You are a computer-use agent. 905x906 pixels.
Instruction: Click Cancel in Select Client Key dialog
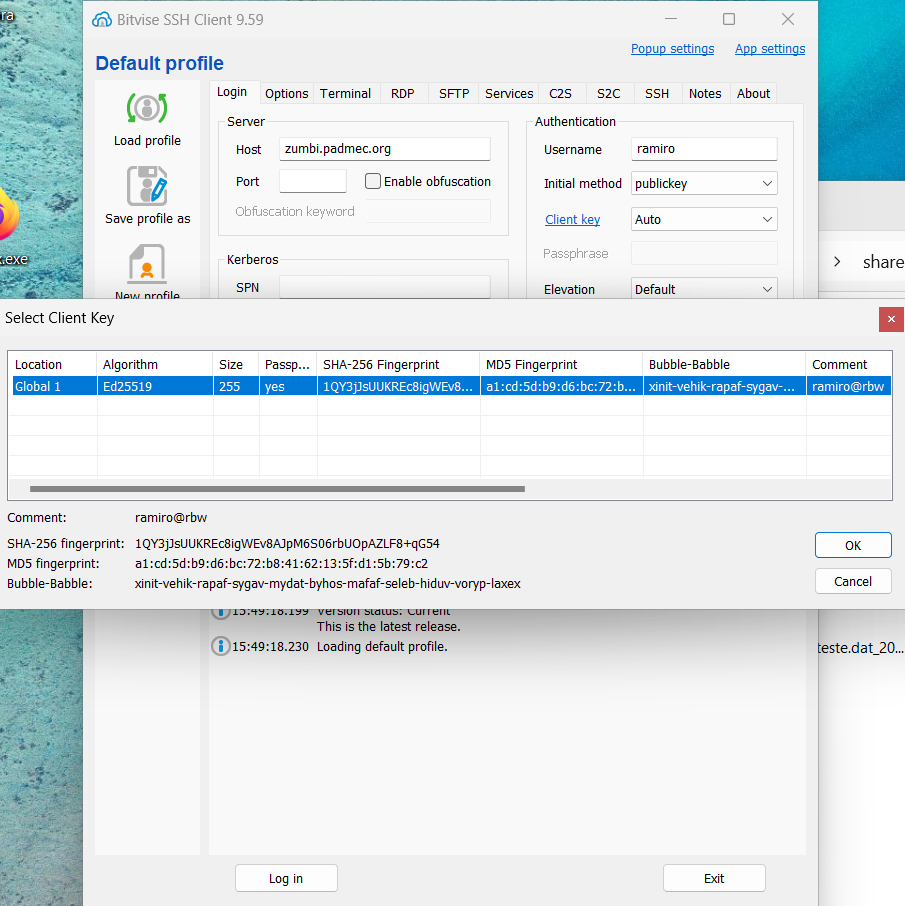[853, 581]
